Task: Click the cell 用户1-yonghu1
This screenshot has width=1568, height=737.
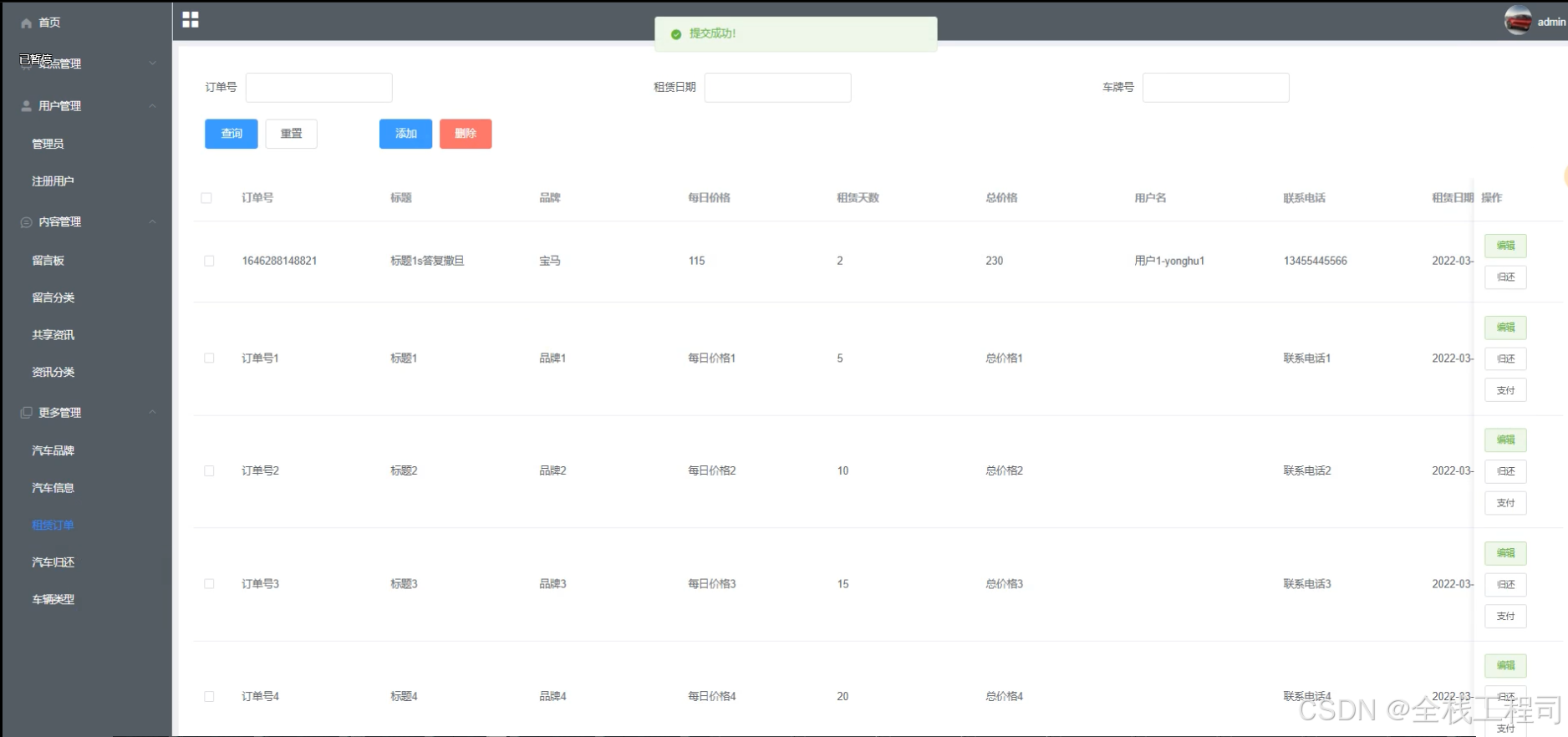Action: (1169, 261)
